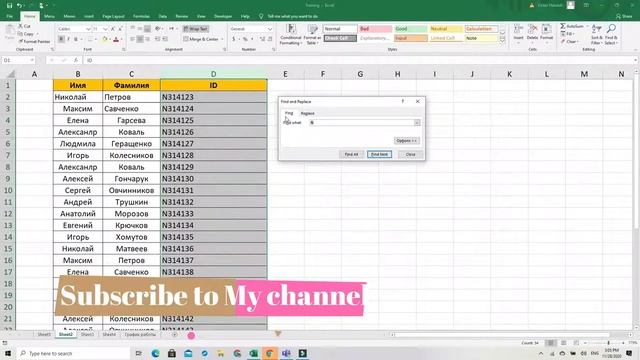640x360 pixels.
Task: Click the Tell me what you want search box
Action: [x=292, y=16]
